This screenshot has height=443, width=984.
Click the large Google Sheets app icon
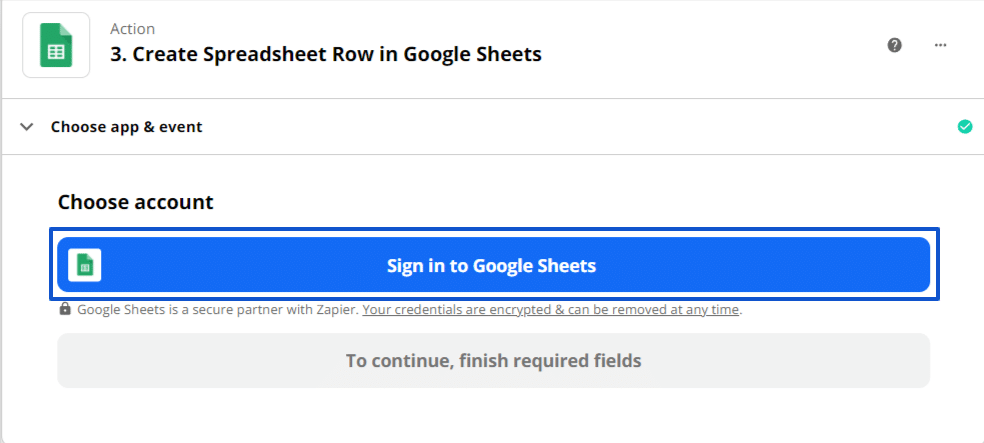coord(56,45)
